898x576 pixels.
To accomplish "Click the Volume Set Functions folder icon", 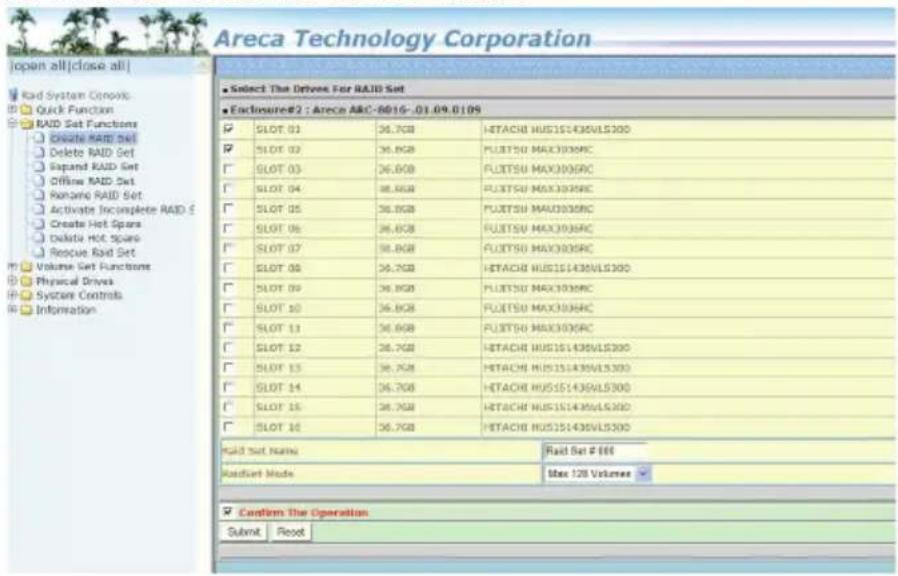I will tap(26, 267).
